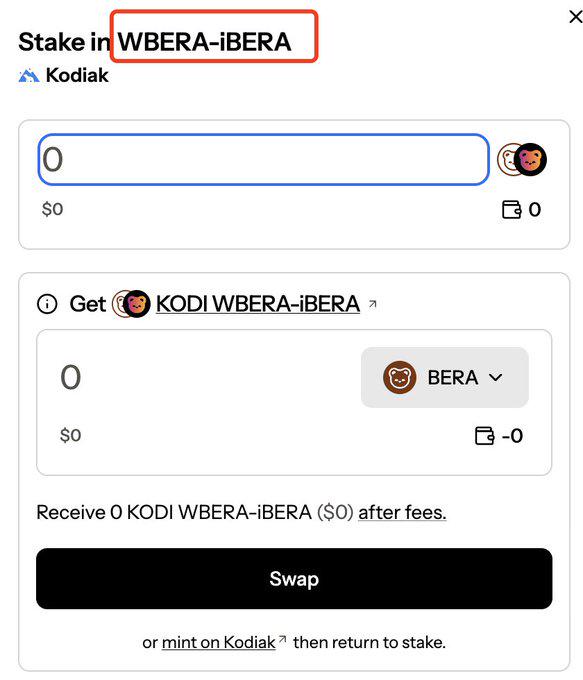This screenshot has width=583, height=680.
Task: Close the stake dialog with X
Action: (575, 17)
